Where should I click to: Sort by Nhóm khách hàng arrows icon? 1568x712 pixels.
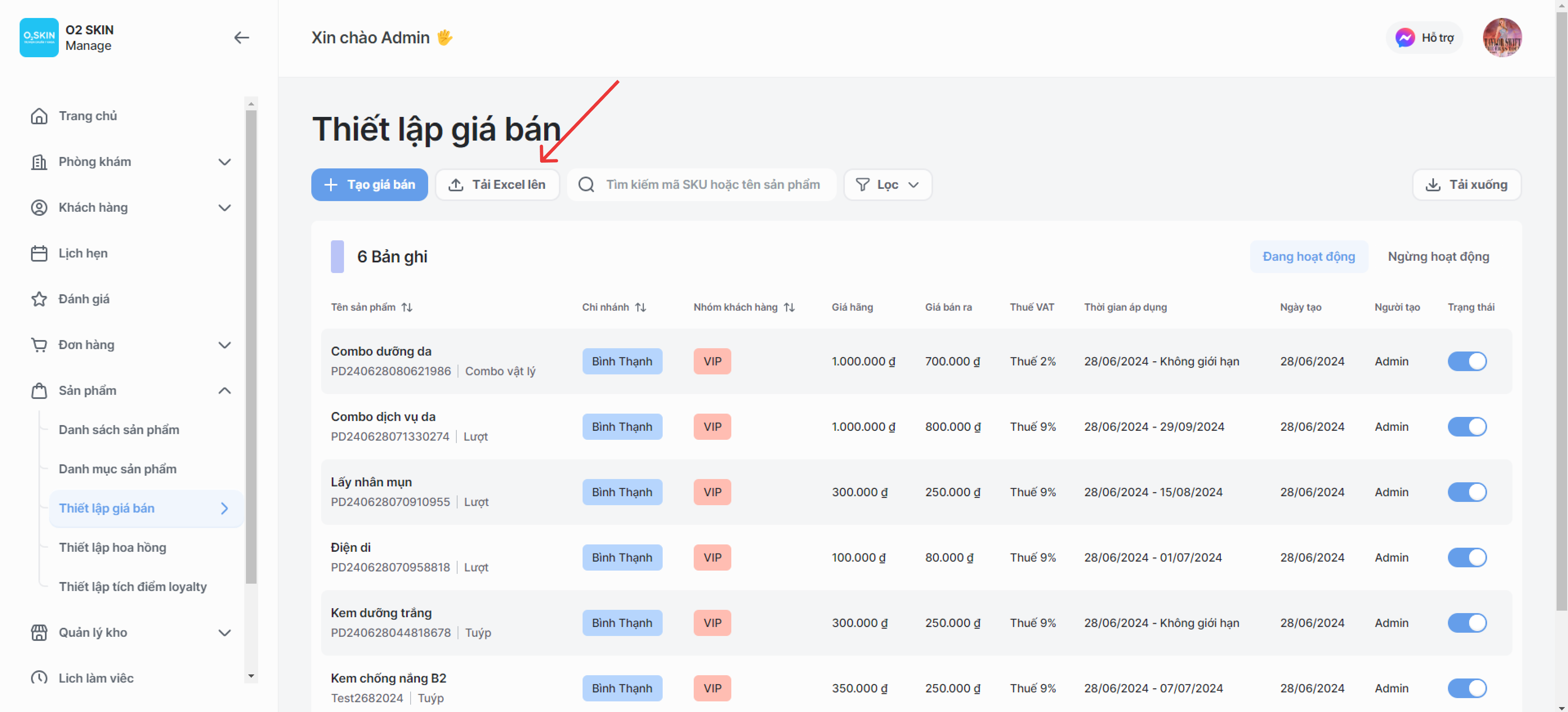[x=789, y=308]
